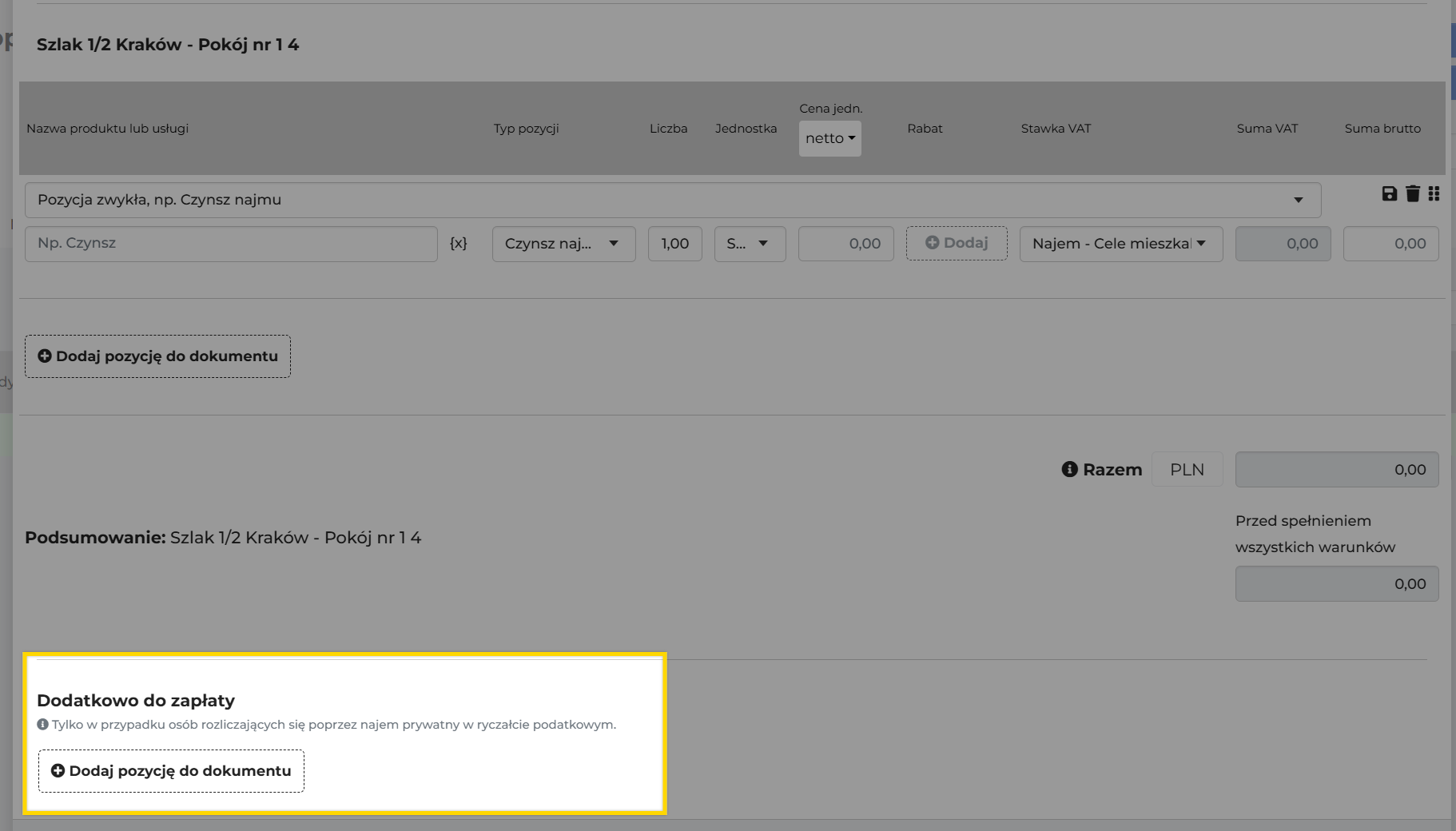
Task: Insert a variable with the {x} icon
Action: point(459,243)
